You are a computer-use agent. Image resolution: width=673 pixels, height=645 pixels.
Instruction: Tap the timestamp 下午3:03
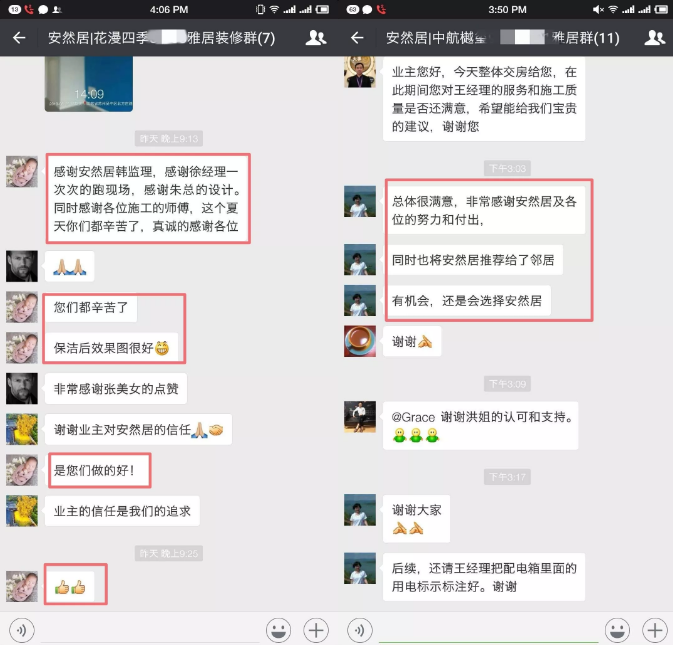click(507, 168)
